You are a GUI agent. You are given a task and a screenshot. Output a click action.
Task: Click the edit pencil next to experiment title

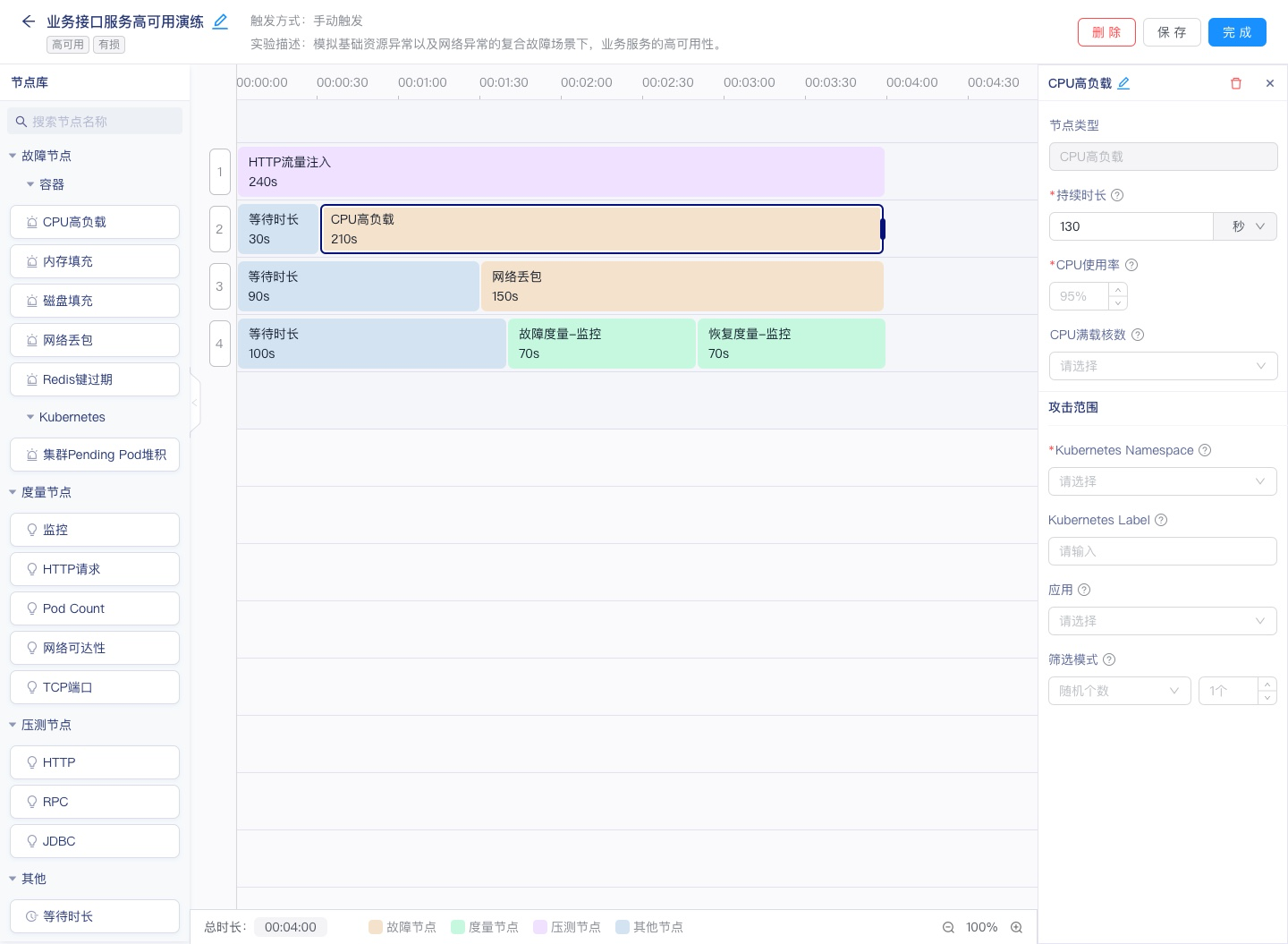pos(220,21)
